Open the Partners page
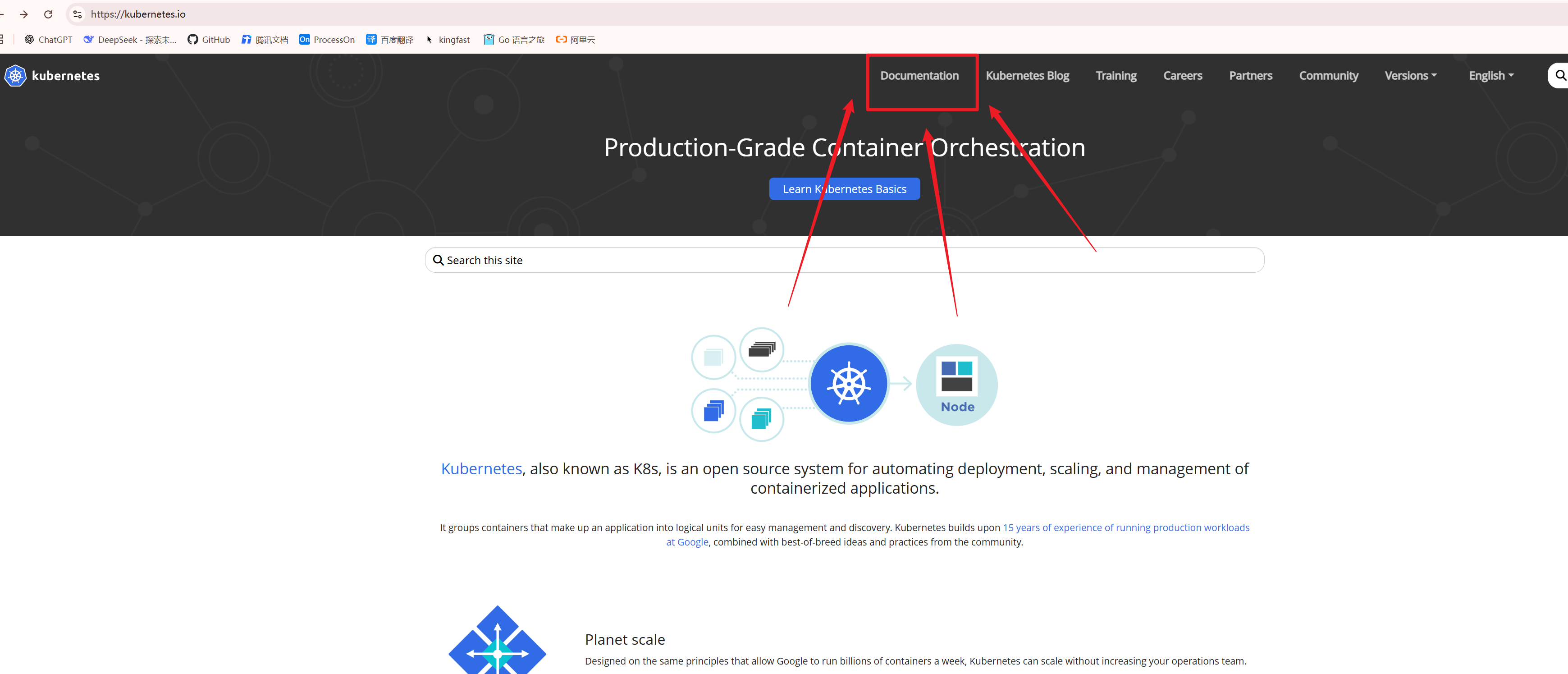1568x674 pixels. pos(1250,75)
